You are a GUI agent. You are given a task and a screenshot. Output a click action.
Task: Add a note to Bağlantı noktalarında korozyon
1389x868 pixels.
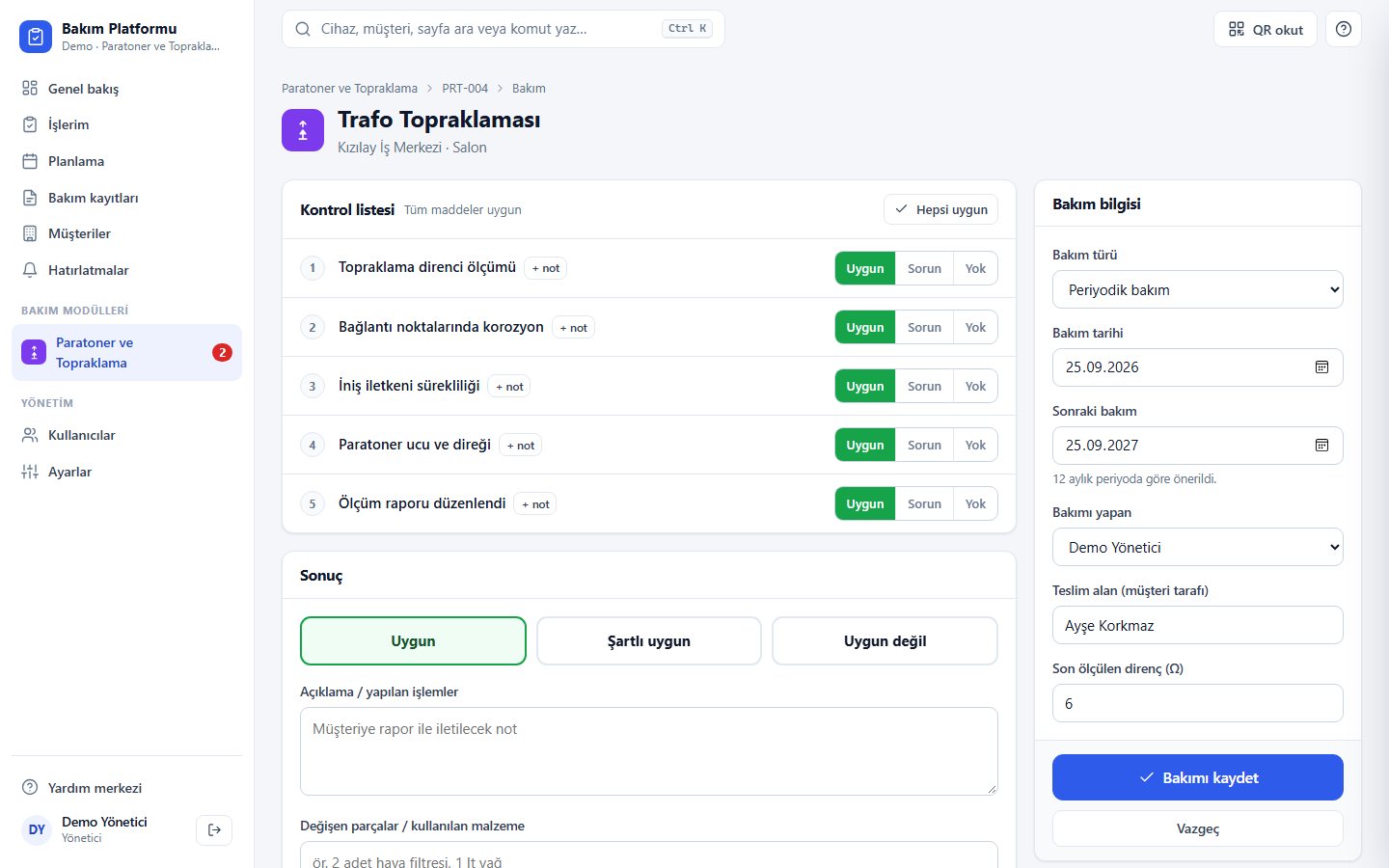pos(574,328)
